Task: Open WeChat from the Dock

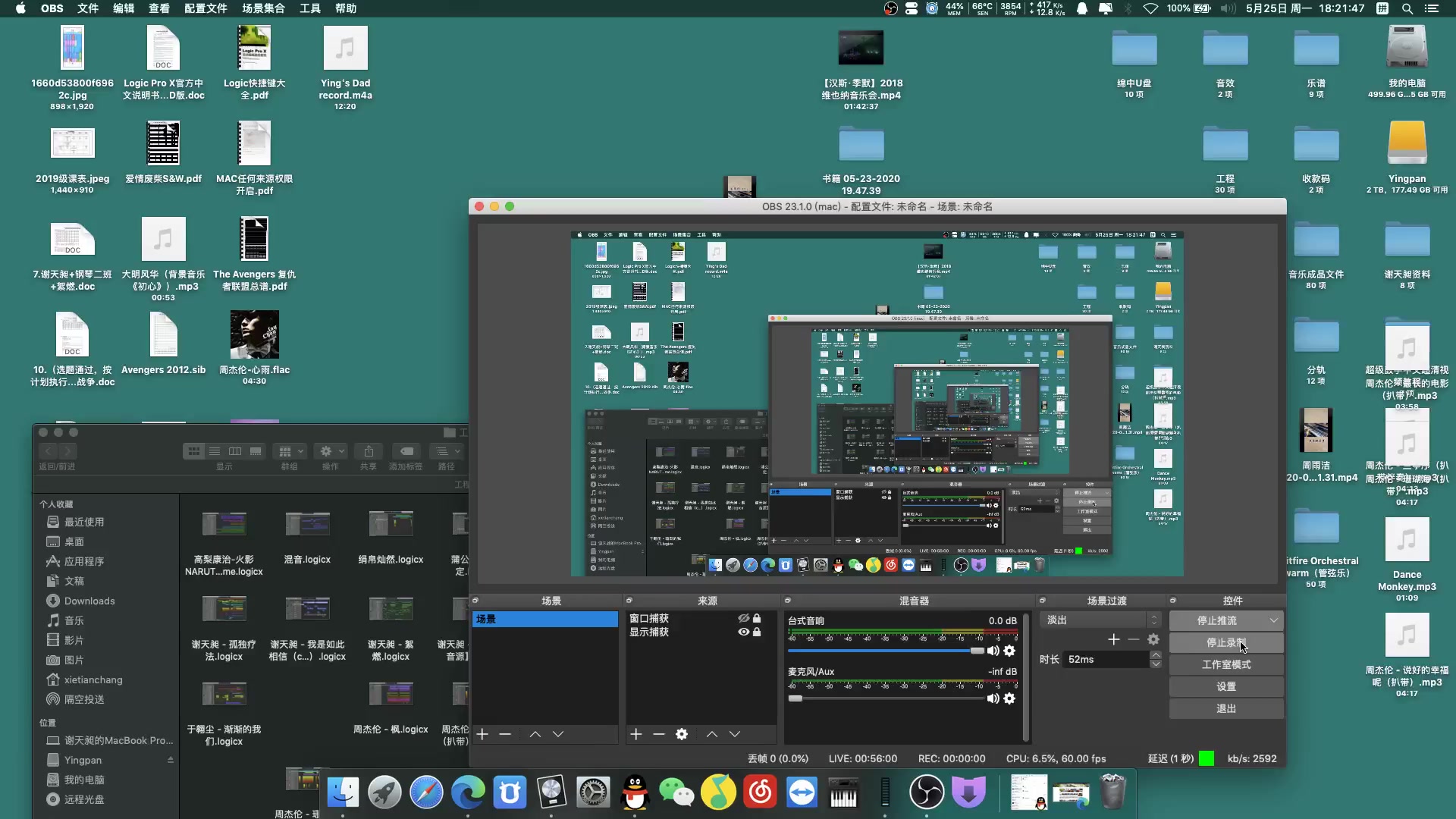Action: tap(676, 792)
